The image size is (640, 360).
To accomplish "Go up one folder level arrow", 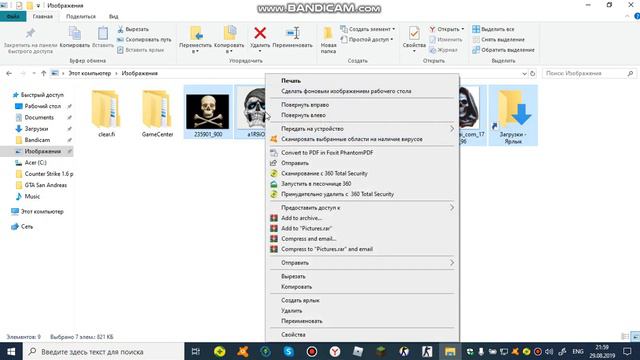I will pyautogui.click(x=44, y=73).
